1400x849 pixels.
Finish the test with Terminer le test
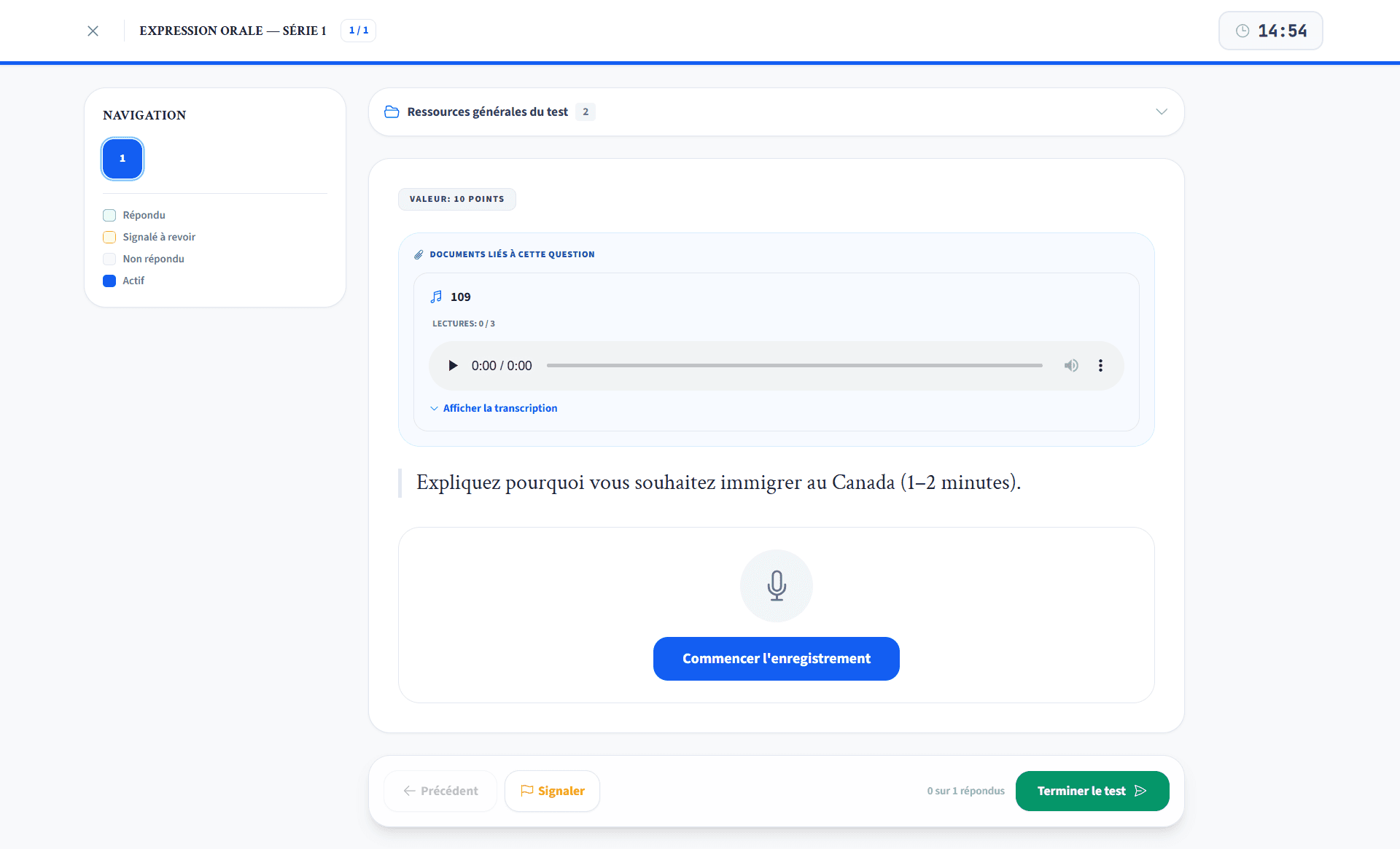(x=1092, y=791)
